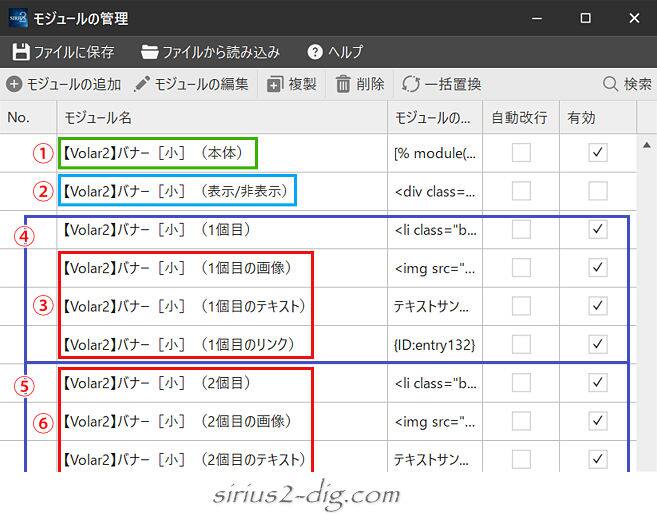The image size is (657, 514).
Task: Click the pencil edit icon
Action: (x=142, y=84)
